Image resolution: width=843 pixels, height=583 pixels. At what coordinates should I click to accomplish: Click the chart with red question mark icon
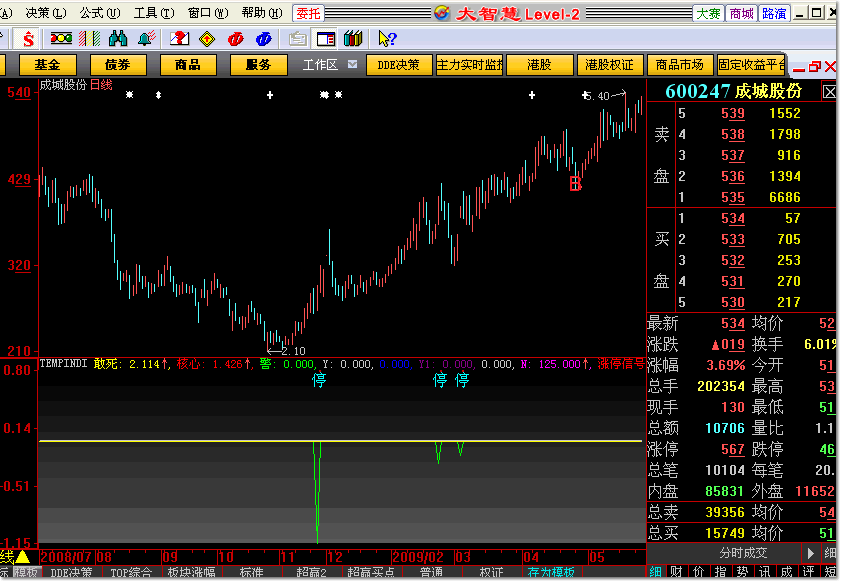pos(180,38)
